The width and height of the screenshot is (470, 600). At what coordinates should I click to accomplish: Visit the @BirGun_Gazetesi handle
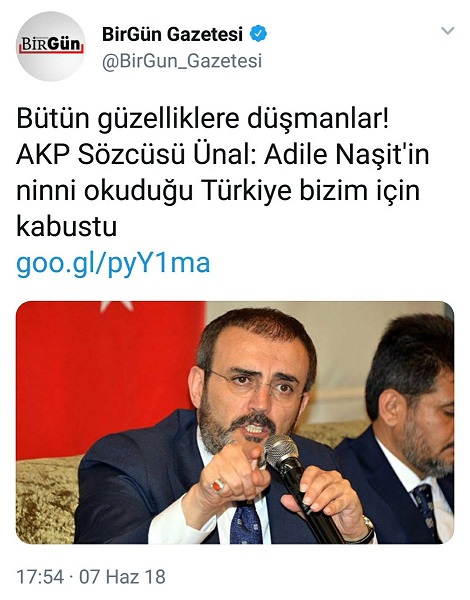coord(182,61)
